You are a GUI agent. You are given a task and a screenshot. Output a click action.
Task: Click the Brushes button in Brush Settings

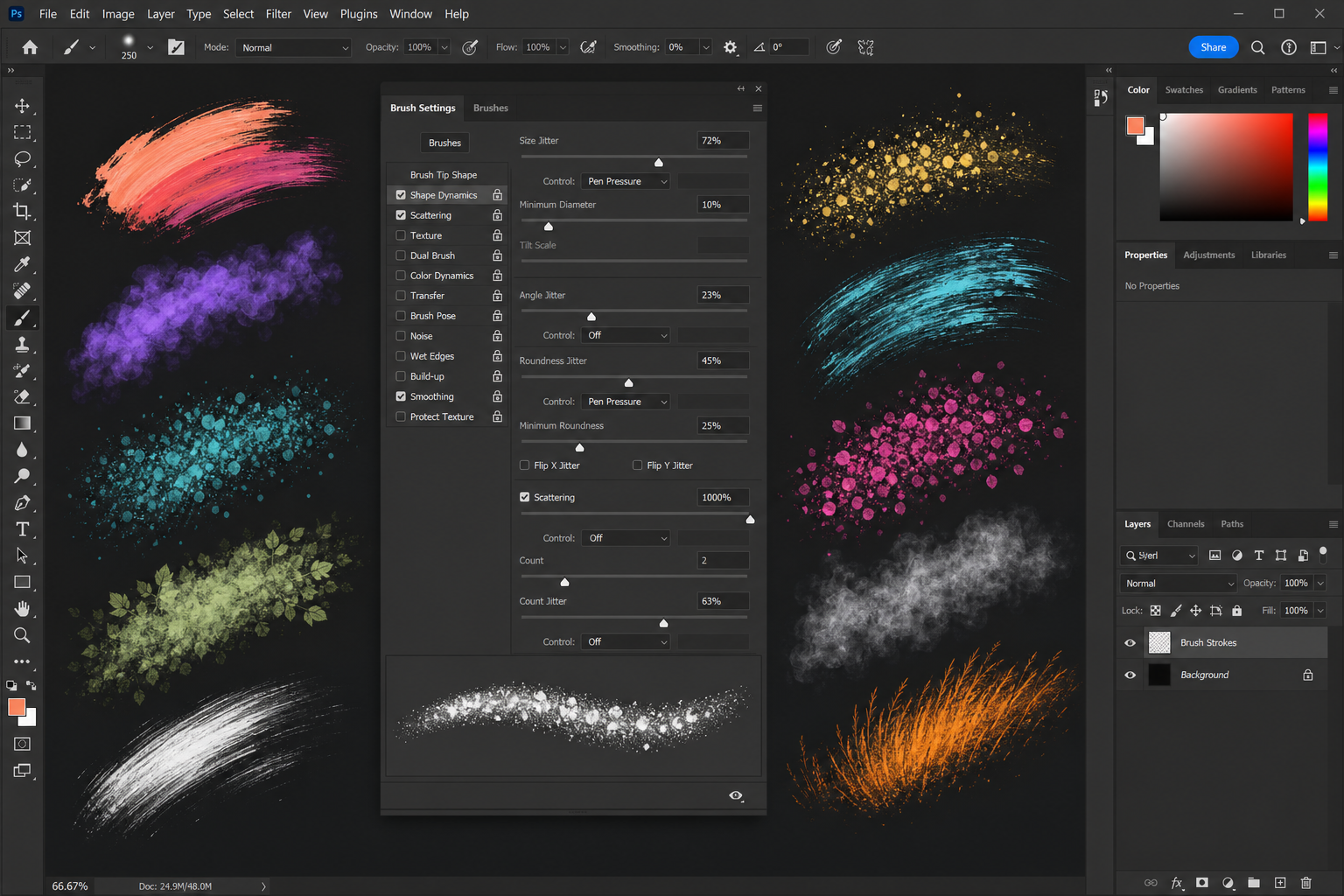pyautogui.click(x=444, y=143)
